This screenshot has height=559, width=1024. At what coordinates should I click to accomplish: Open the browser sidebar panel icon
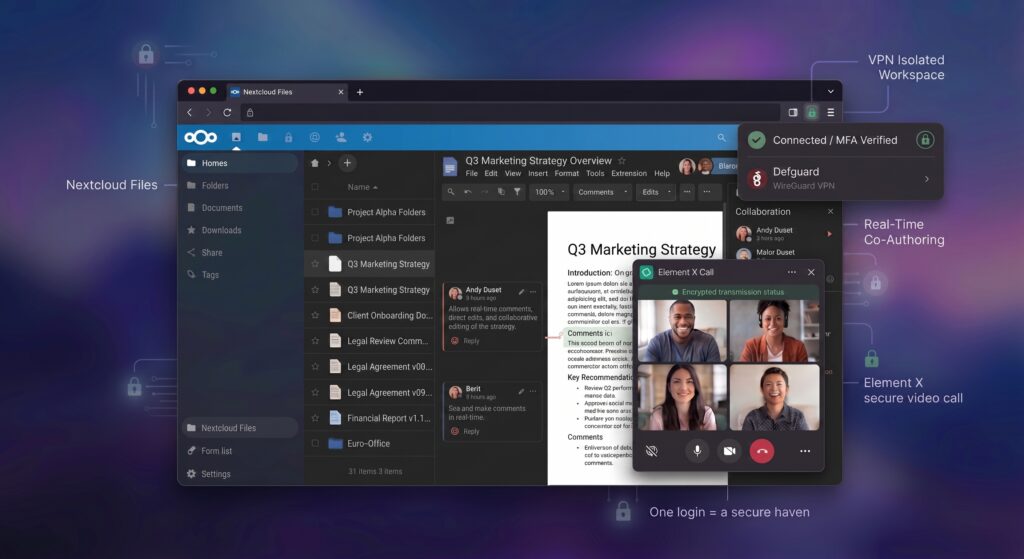(x=792, y=112)
